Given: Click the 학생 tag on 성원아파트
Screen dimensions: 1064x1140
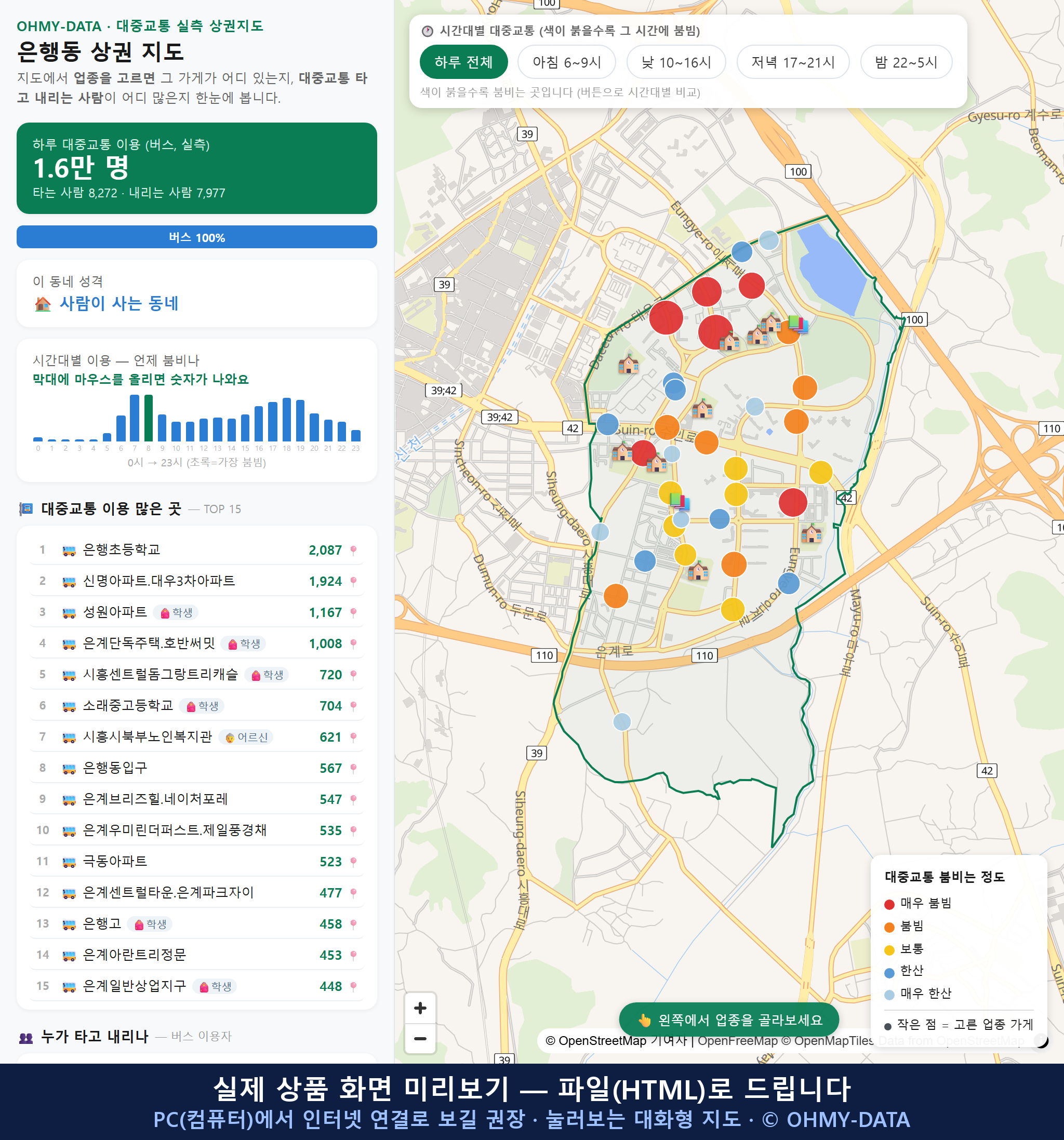Looking at the screenshot, I should 176,612.
